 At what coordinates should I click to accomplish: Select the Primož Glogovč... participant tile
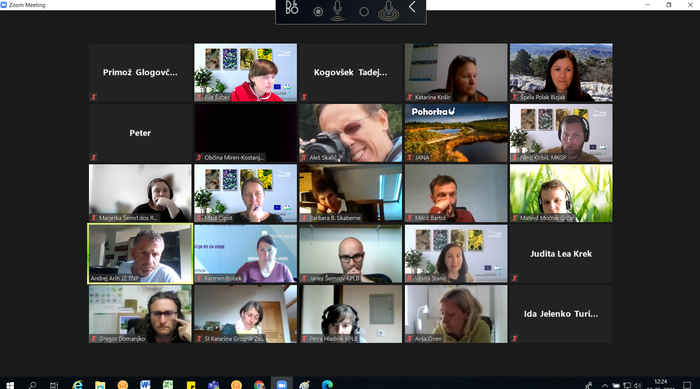pos(140,72)
